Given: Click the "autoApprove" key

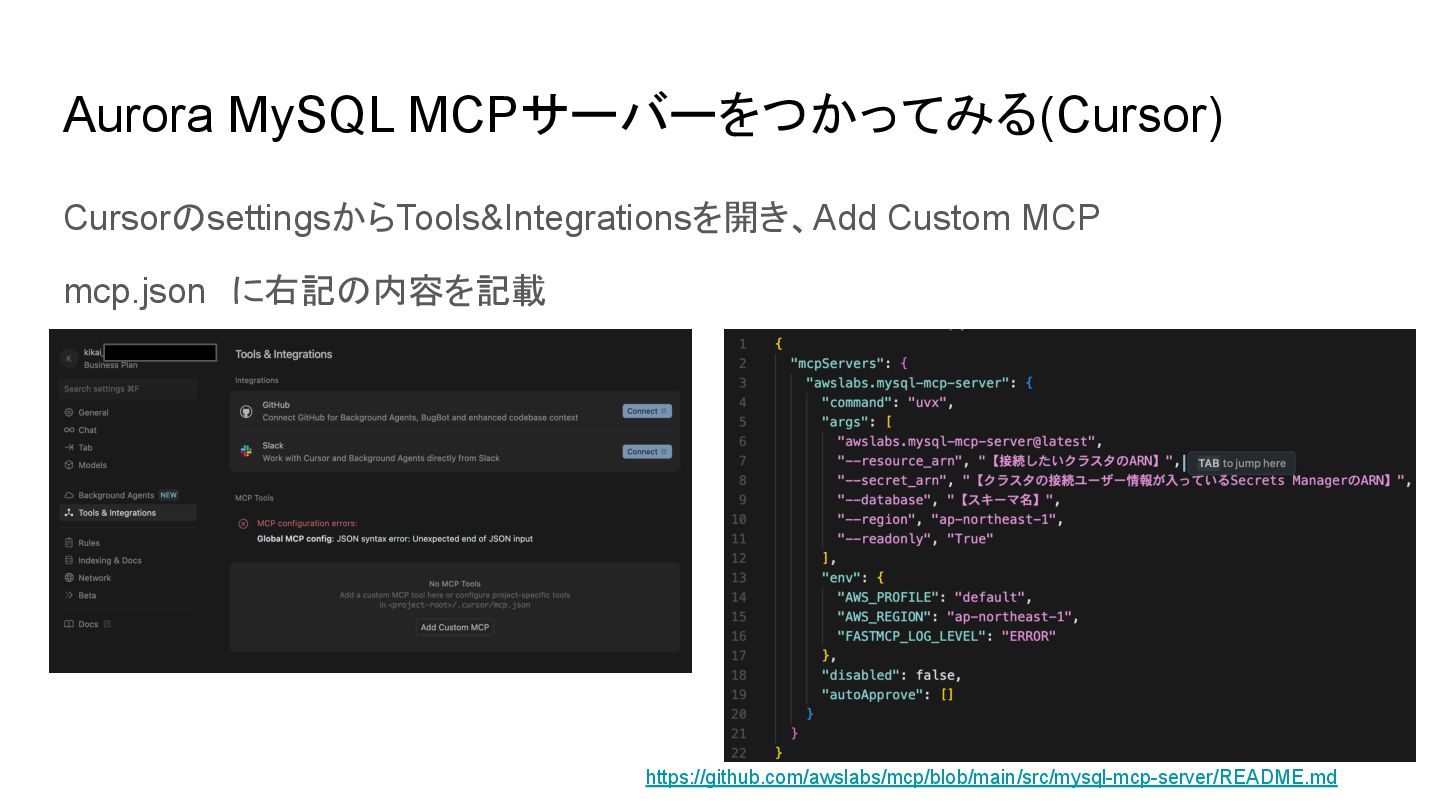Looking at the screenshot, I should click(871, 694).
